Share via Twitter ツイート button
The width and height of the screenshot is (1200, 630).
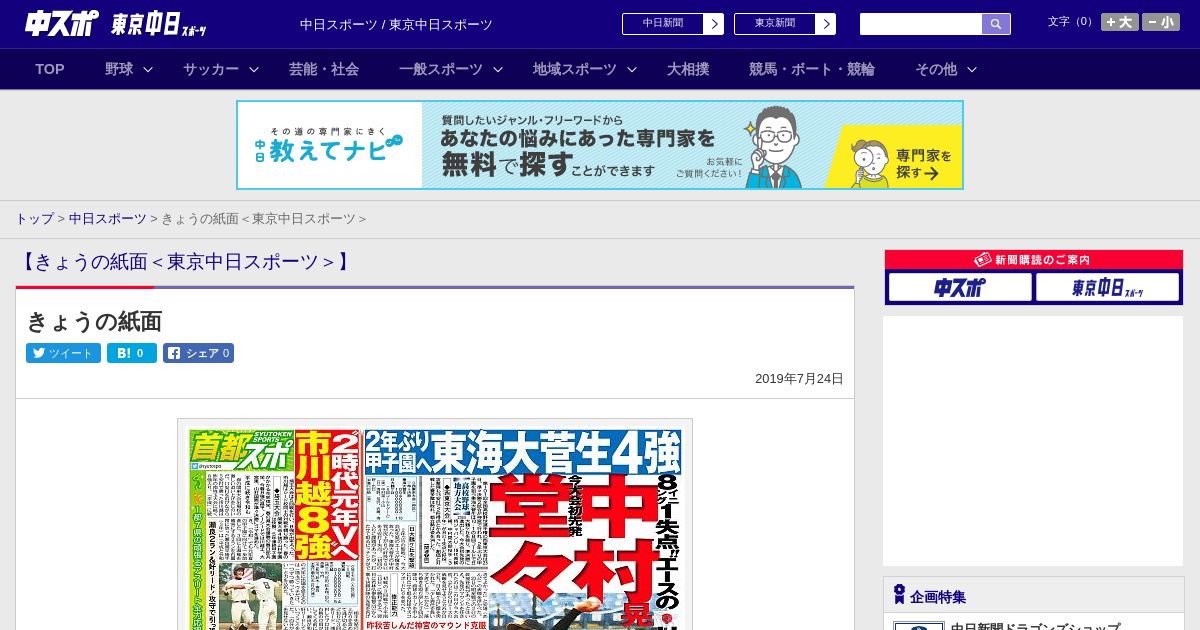coord(63,353)
